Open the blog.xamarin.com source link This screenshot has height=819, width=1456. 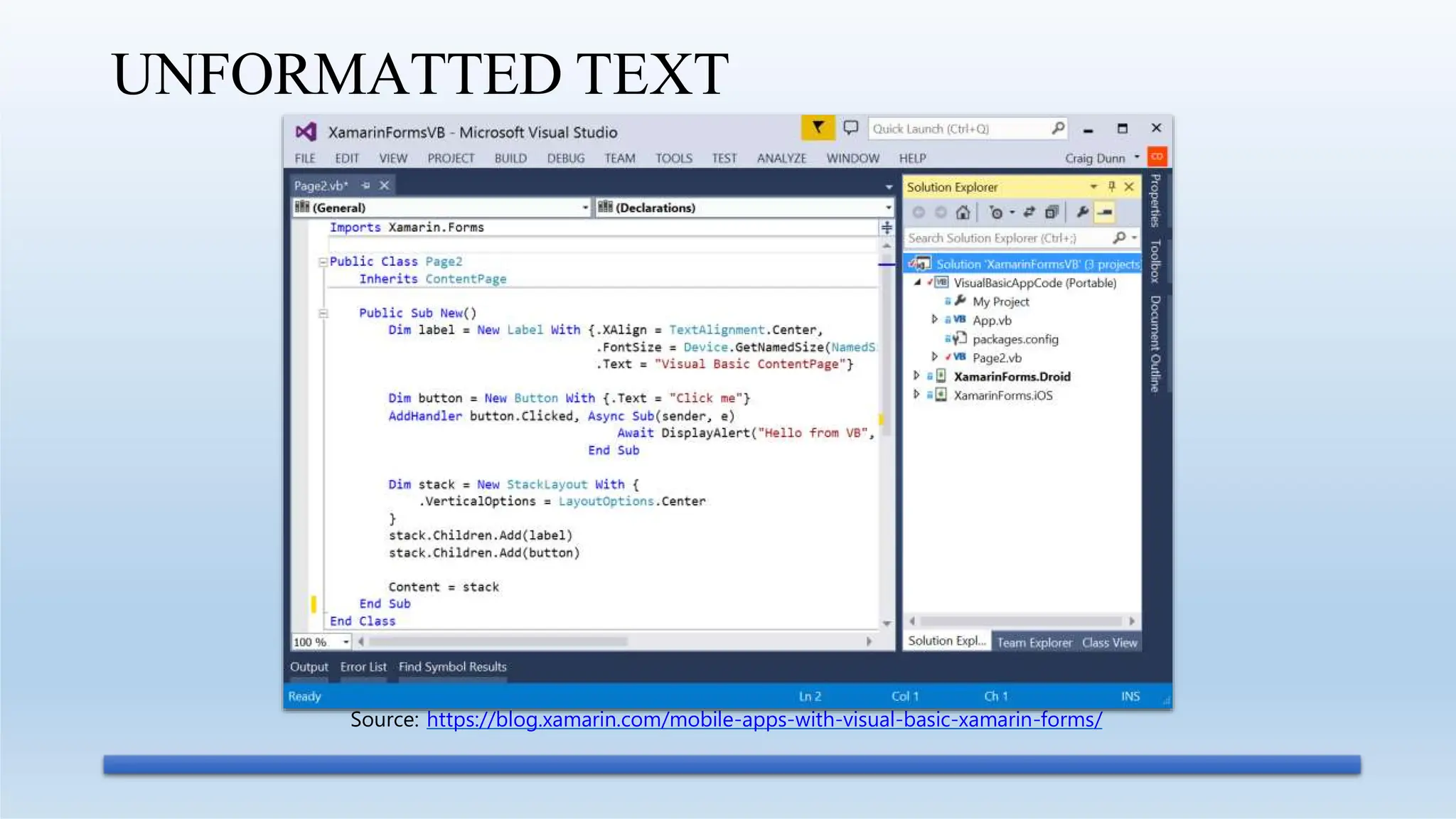tap(764, 719)
